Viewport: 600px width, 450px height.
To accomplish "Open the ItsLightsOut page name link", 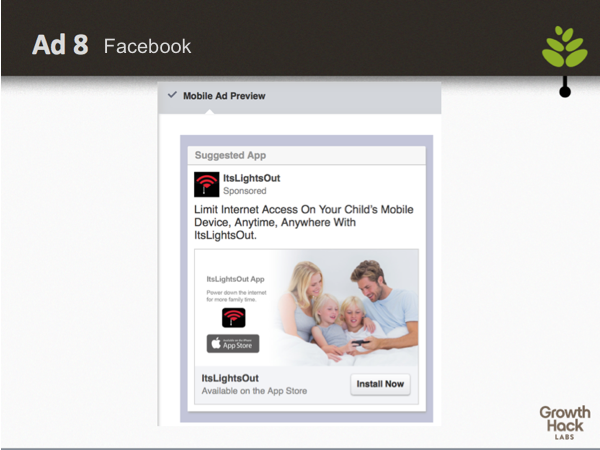I will tap(251, 178).
